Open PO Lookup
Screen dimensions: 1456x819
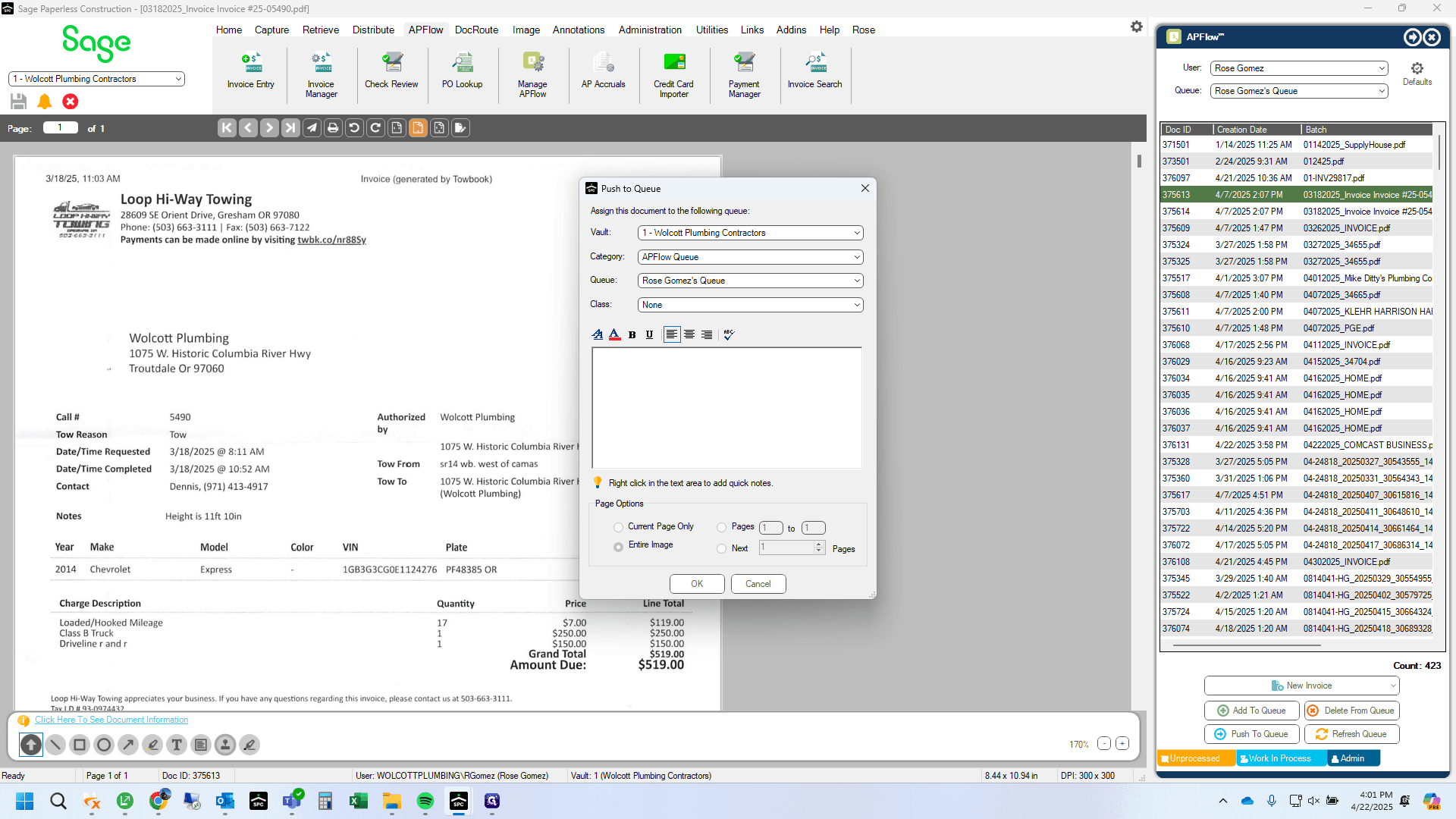pos(462,71)
